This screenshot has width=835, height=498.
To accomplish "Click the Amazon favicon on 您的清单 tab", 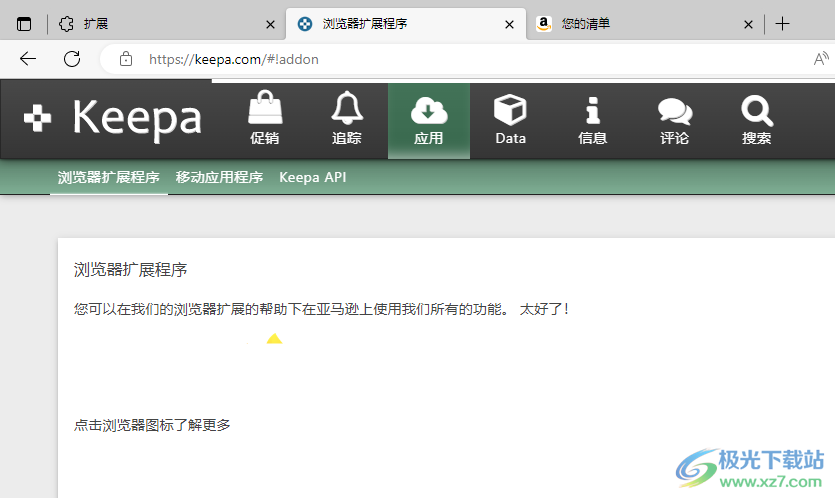I will (x=544, y=24).
